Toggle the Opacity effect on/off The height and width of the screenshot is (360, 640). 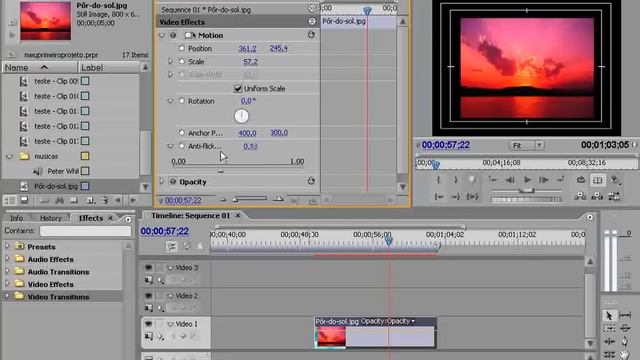pos(173,182)
